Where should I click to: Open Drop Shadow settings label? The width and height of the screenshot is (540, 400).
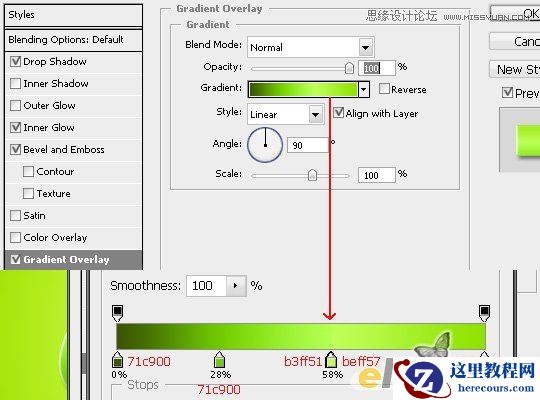coord(55,62)
